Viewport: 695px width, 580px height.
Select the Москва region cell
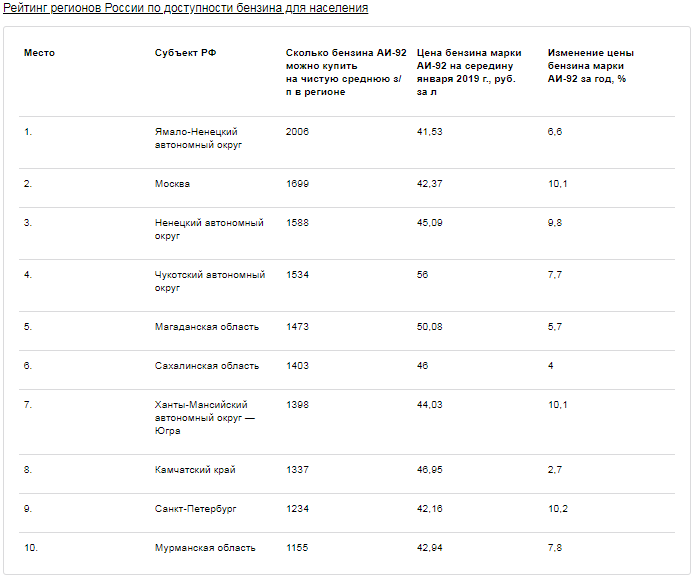point(172,184)
